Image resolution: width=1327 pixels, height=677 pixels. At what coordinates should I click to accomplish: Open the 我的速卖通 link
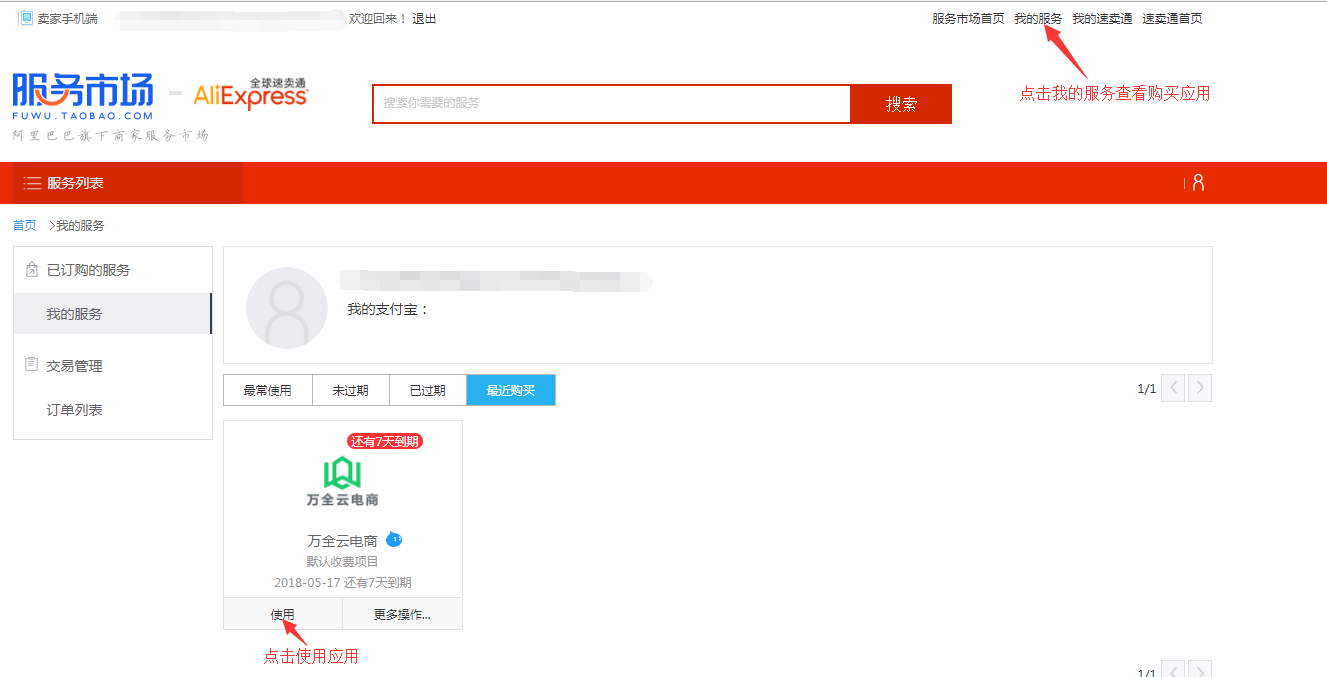1102,19
